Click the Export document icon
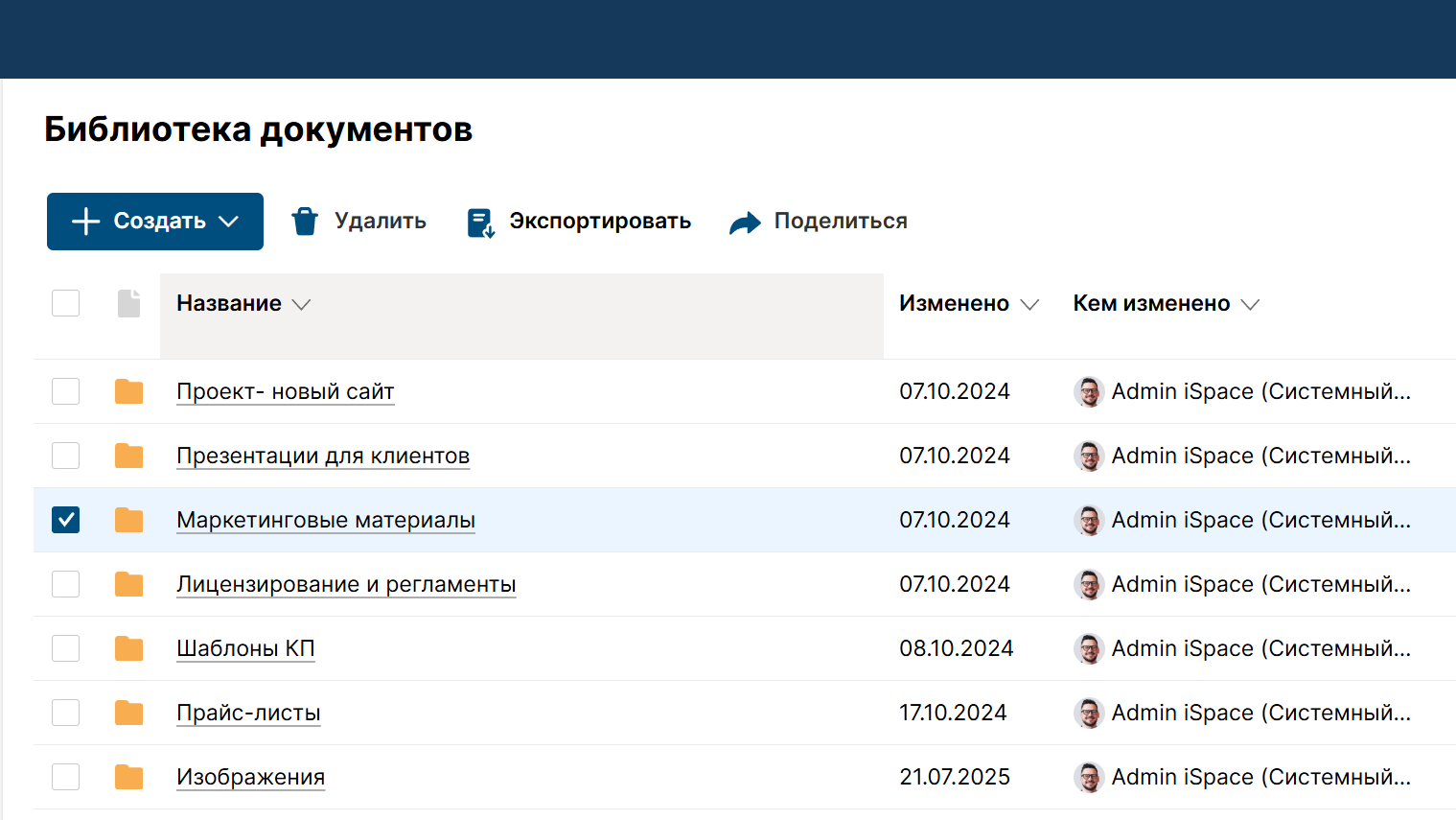1456x820 pixels. click(x=480, y=223)
